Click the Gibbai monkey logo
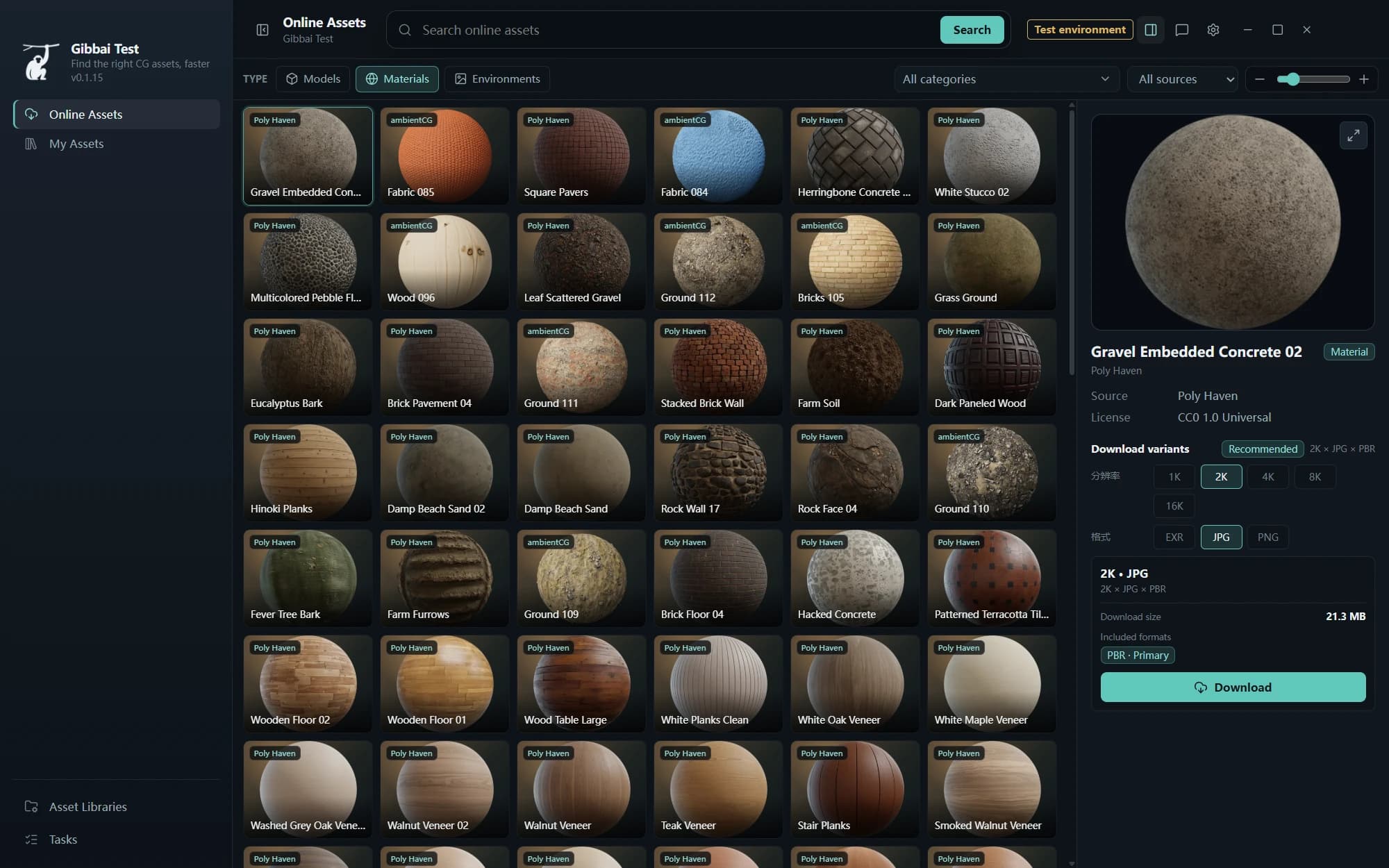The image size is (1389, 868). (40, 62)
